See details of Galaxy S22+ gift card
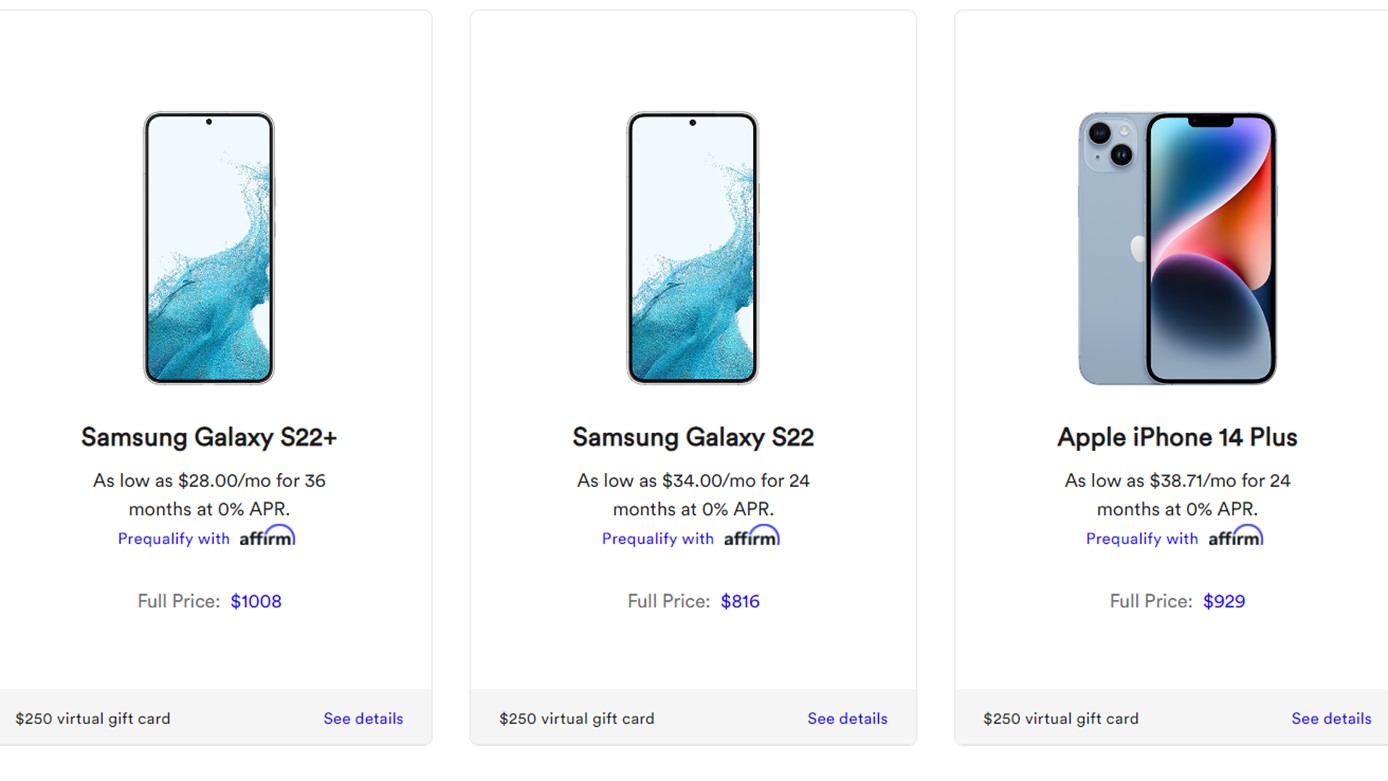Image resolution: width=1388 pixels, height=781 pixels. pos(363,718)
